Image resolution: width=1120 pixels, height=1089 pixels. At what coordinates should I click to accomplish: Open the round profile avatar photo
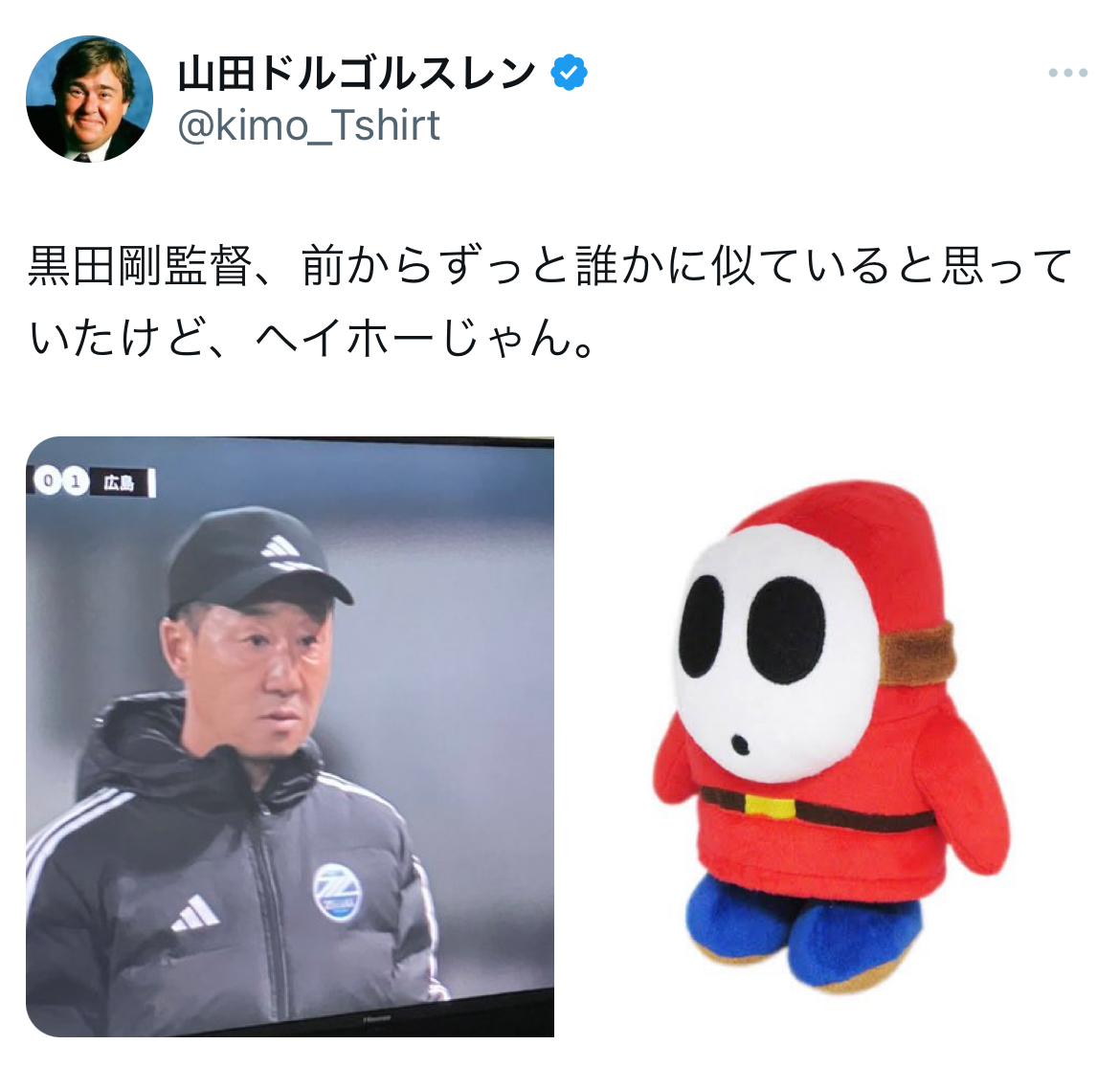pyautogui.click(x=89, y=99)
